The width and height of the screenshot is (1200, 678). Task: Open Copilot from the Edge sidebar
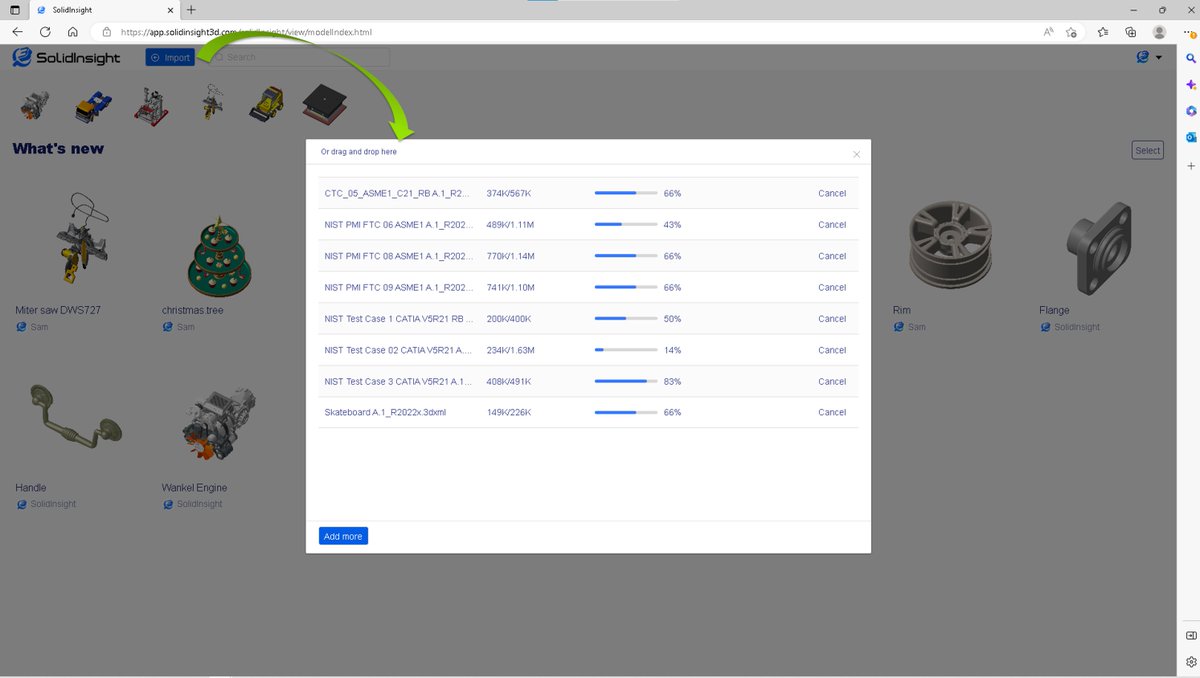[x=1190, y=85]
